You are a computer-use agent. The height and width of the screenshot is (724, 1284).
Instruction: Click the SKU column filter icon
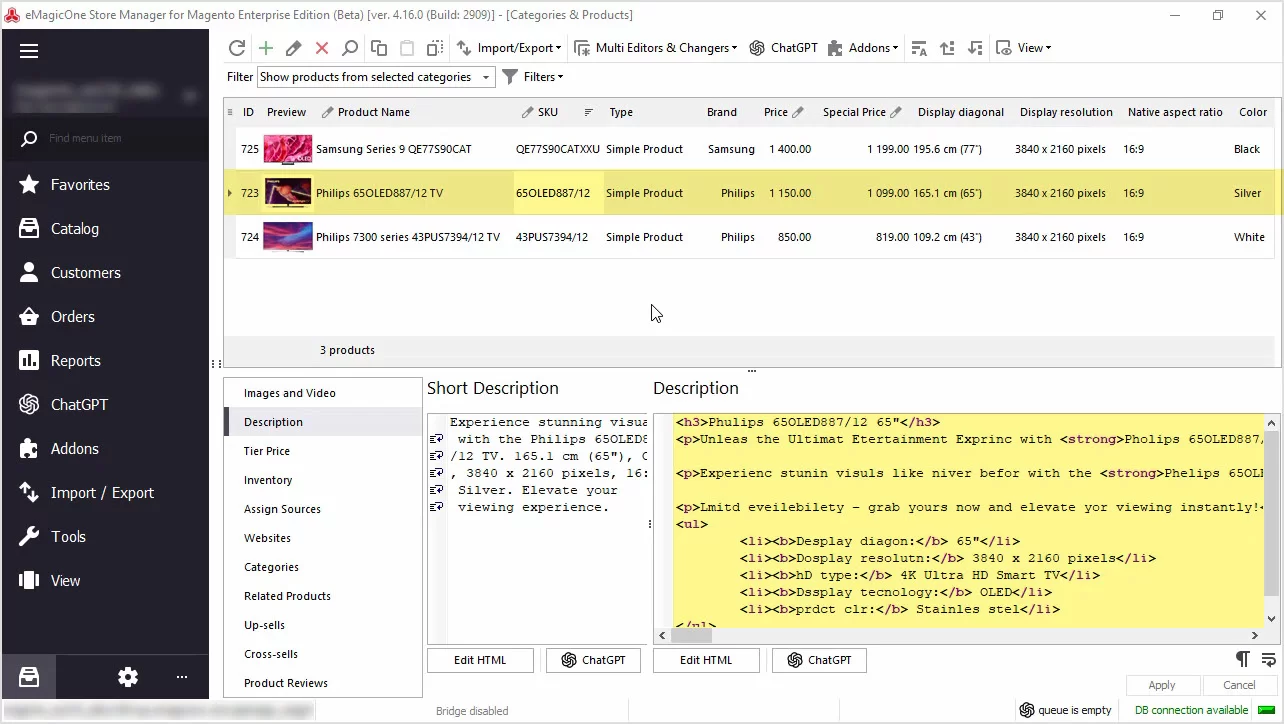tap(588, 112)
